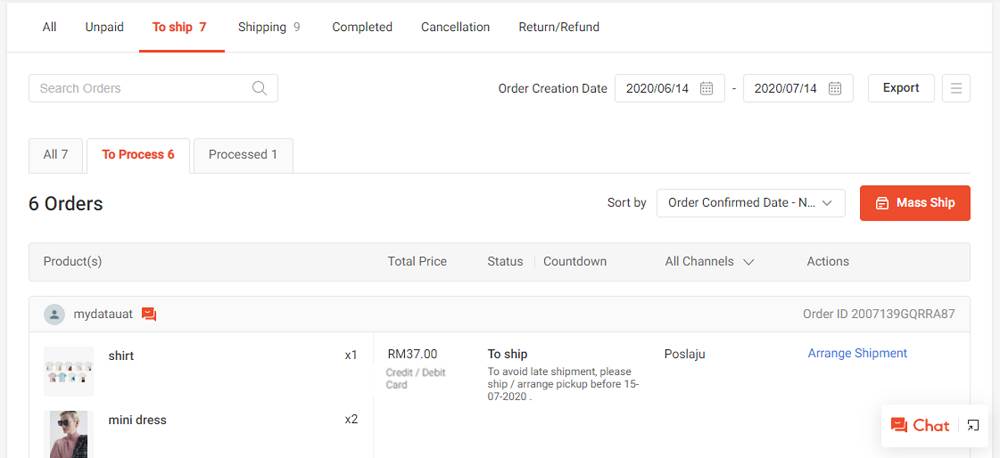Click the mydatauat buyer avatar icon
The image size is (1000, 458).
(54, 314)
